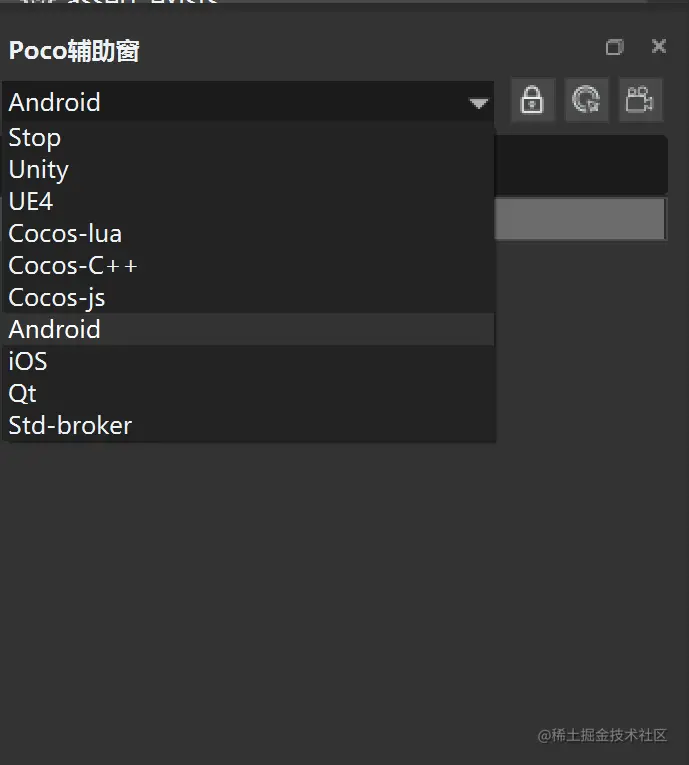Click the gray search input field
The height and width of the screenshot is (765, 689).
click(580, 219)
